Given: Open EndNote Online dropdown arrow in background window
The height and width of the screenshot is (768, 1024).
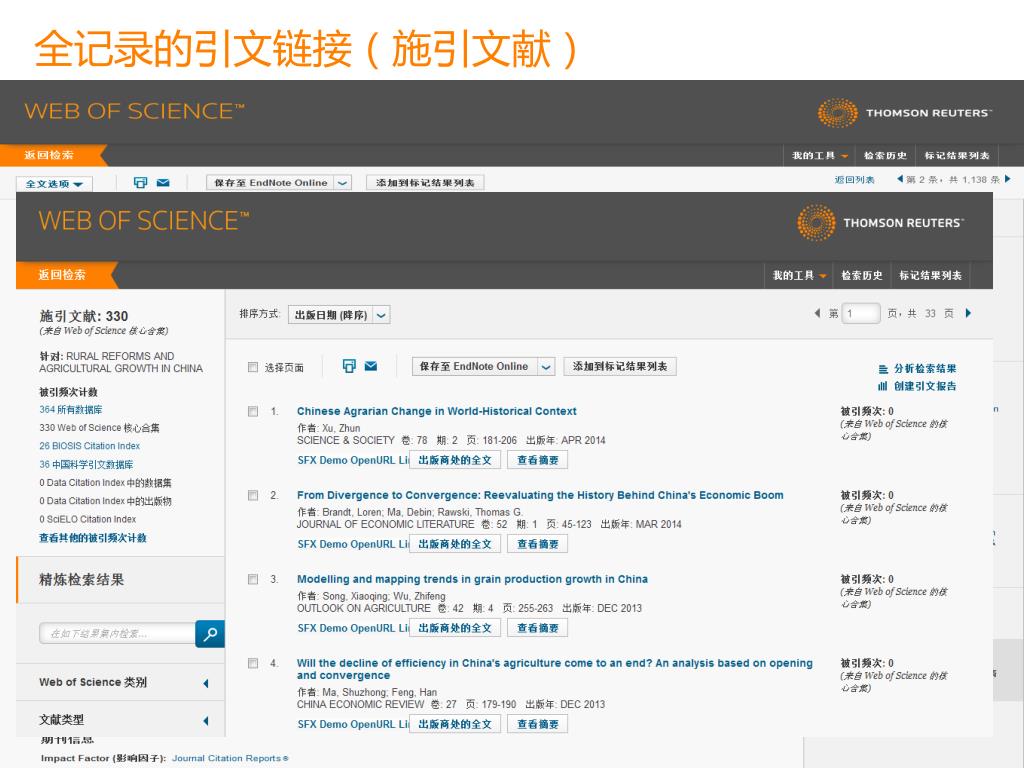Looking at the screenshot, I should tap(342, 183).
